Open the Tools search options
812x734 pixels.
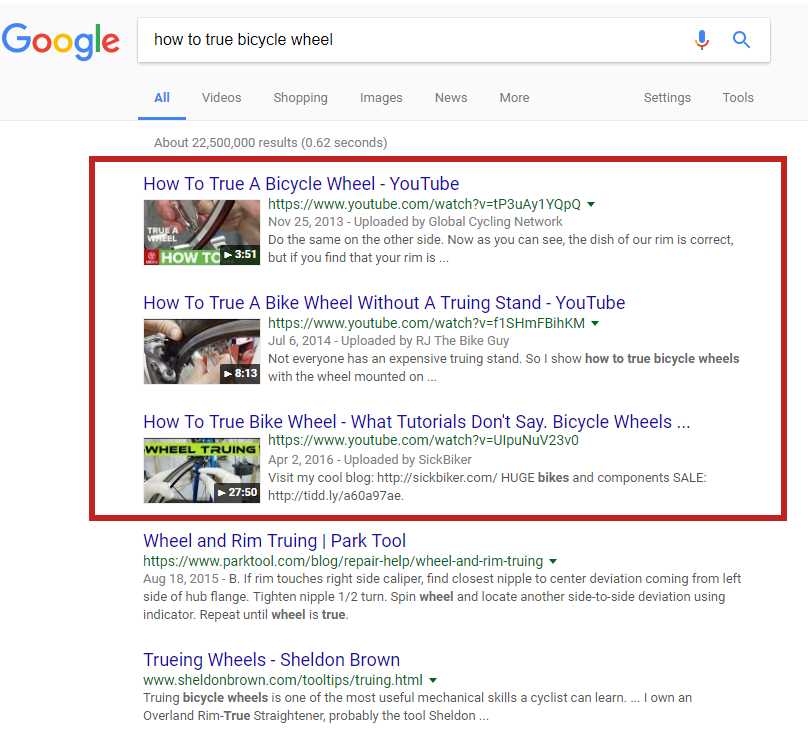point(738,97)
